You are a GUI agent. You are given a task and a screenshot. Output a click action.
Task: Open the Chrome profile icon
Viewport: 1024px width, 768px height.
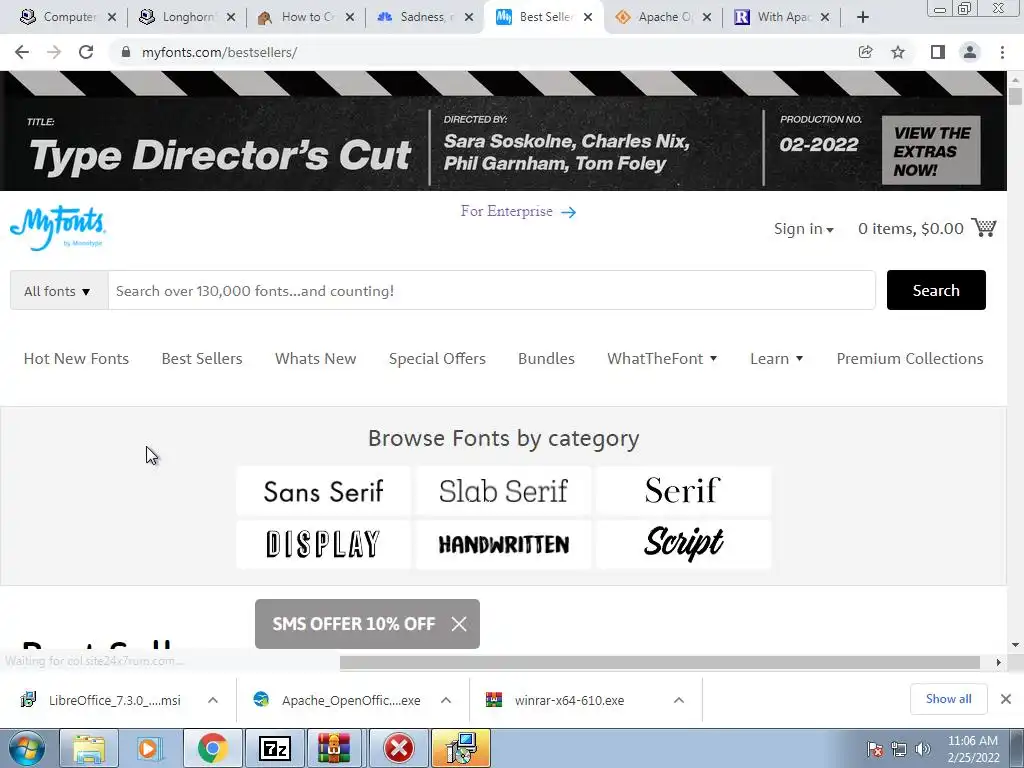tap(970, 52)
